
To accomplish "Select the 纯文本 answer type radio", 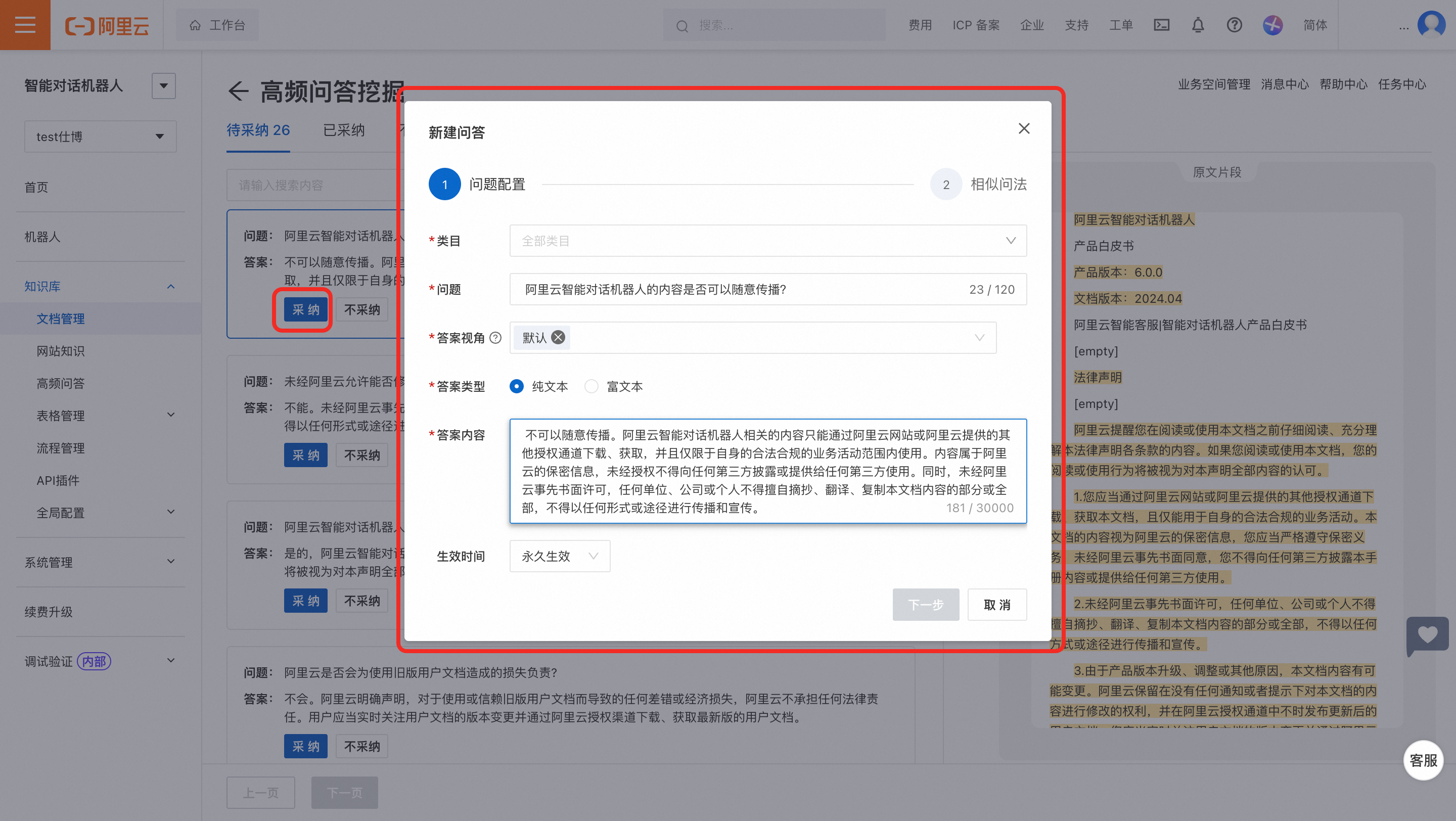I will click(x=516, y=386).
